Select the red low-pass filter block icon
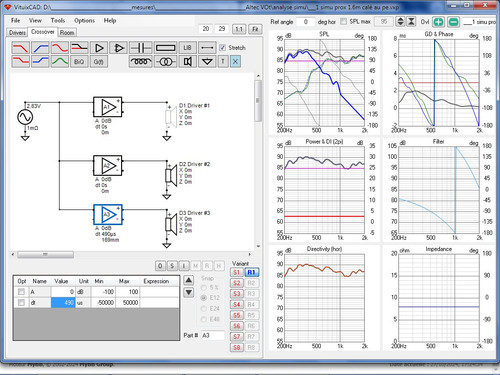500x375 pixels. 20,48
